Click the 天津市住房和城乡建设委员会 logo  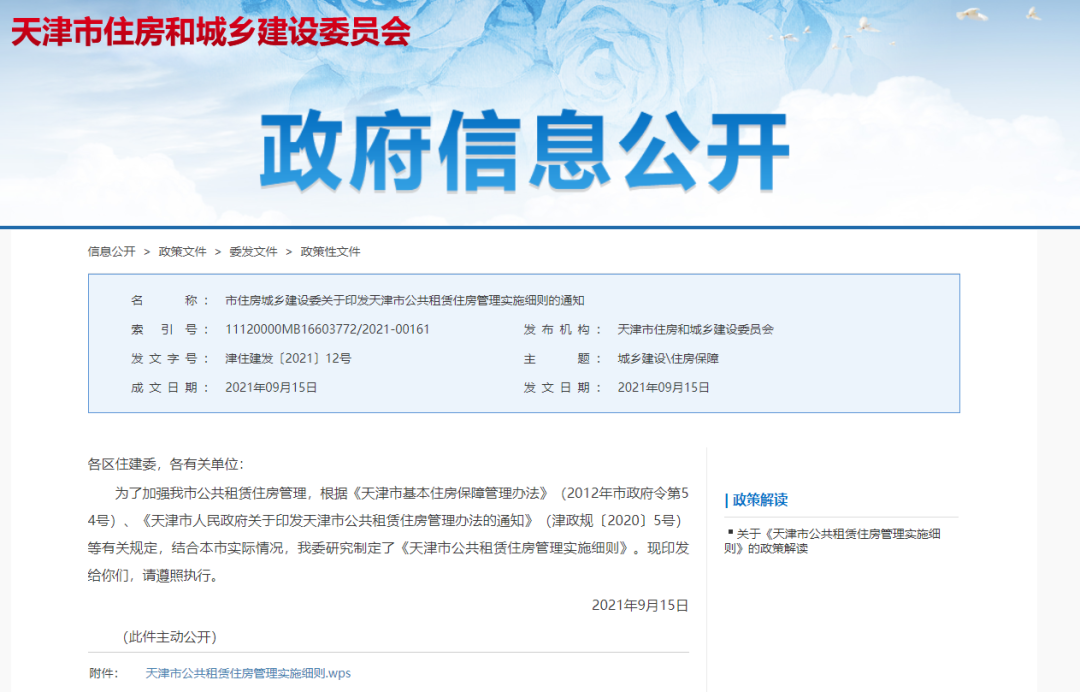208,34
